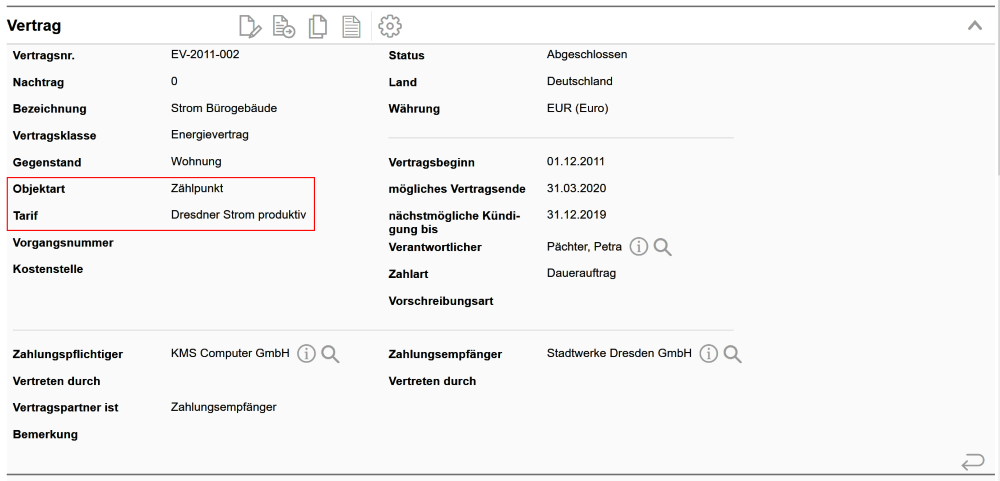This screenshot has height=481, width=1000.
Task: Click the Vertrag panel heading
Action: click(34, 26)
